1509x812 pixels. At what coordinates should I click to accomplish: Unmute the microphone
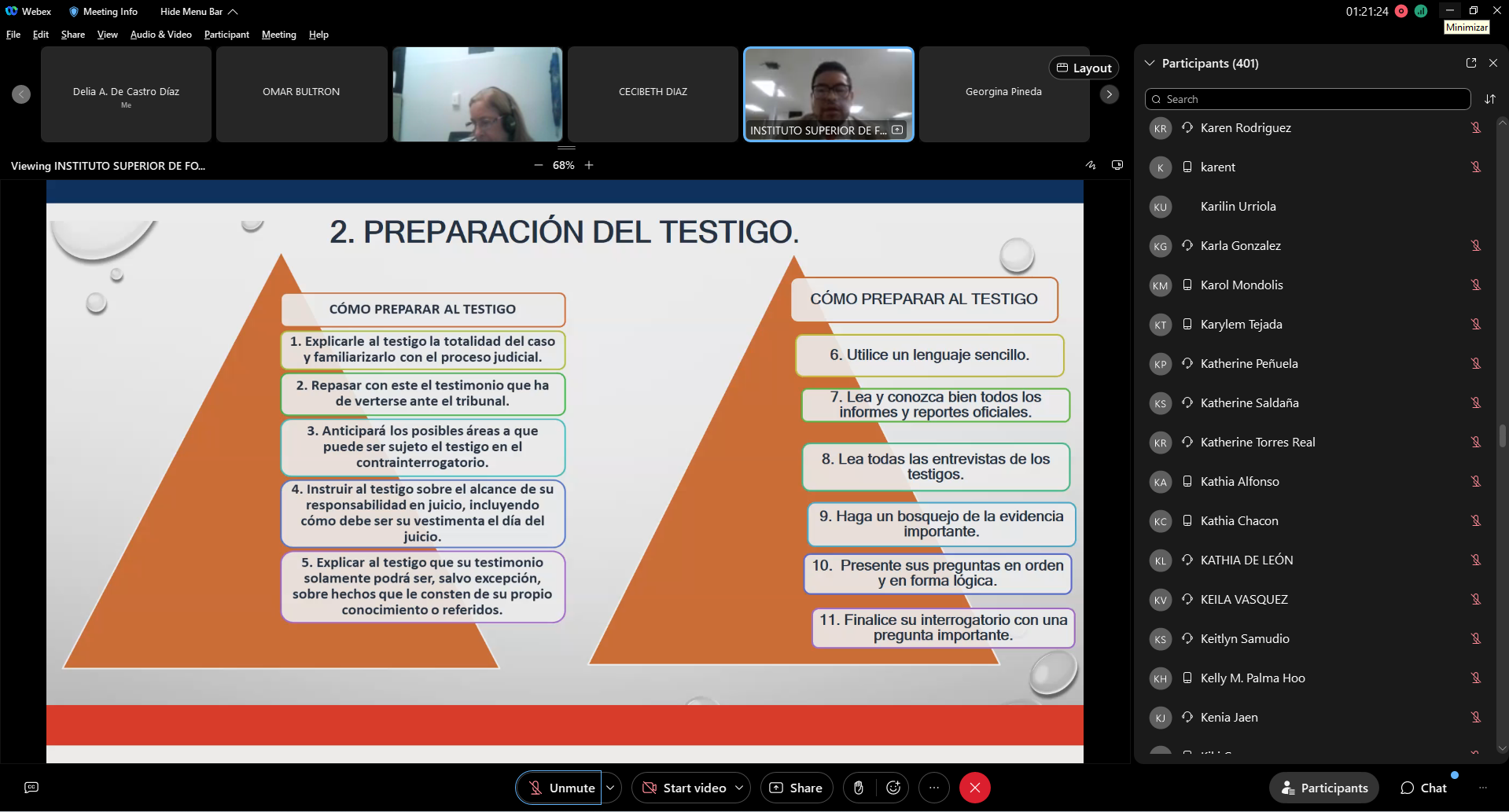click(559, 788)
